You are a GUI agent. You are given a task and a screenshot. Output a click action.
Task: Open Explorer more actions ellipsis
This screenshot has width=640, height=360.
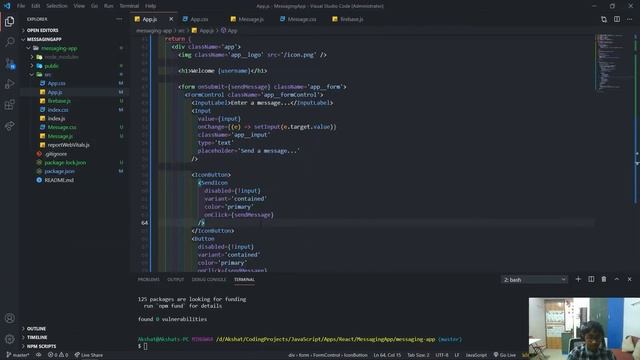coord(119,19)
